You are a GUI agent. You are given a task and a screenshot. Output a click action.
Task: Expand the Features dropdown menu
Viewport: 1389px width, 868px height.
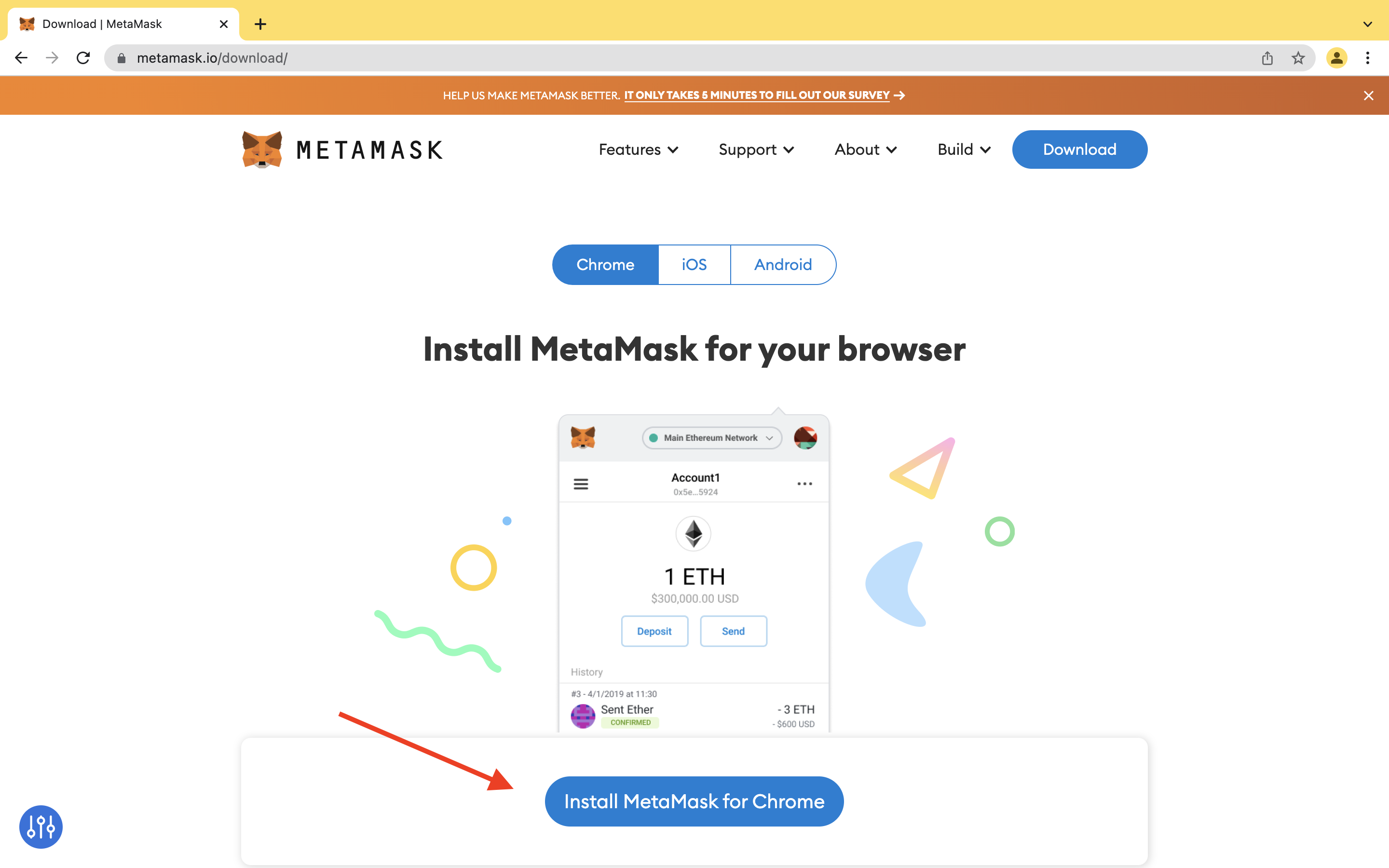click(x=638, y=149)
